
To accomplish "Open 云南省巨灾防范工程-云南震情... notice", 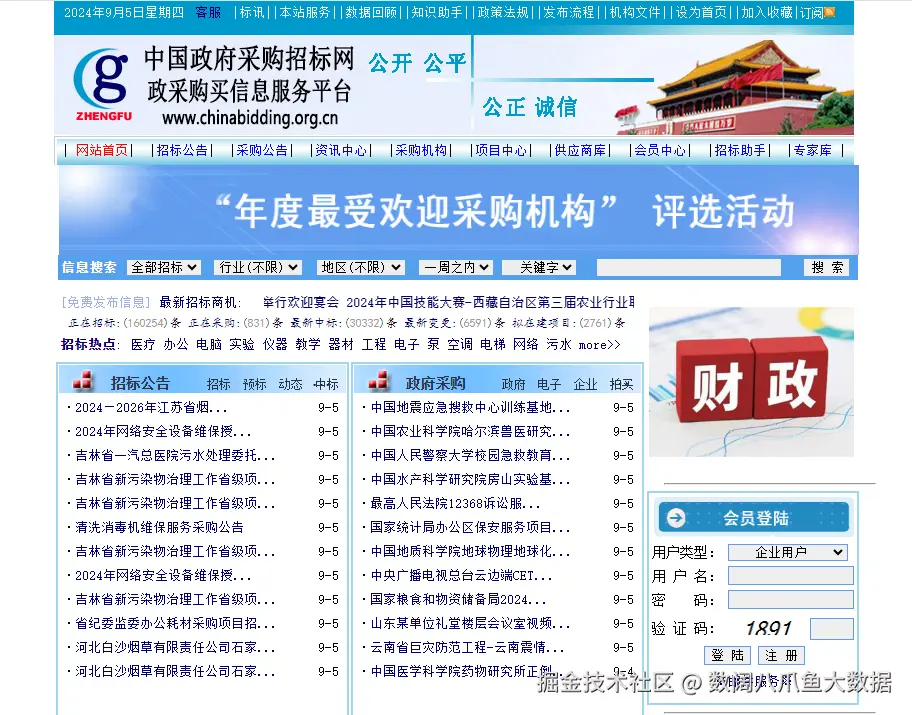I will (467, 647).
